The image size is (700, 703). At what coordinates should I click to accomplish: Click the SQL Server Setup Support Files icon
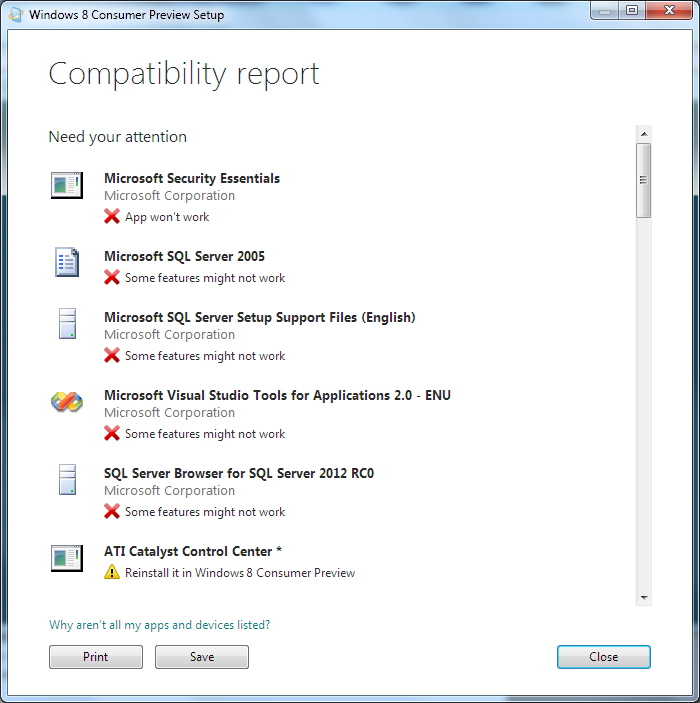pos(67,323)
